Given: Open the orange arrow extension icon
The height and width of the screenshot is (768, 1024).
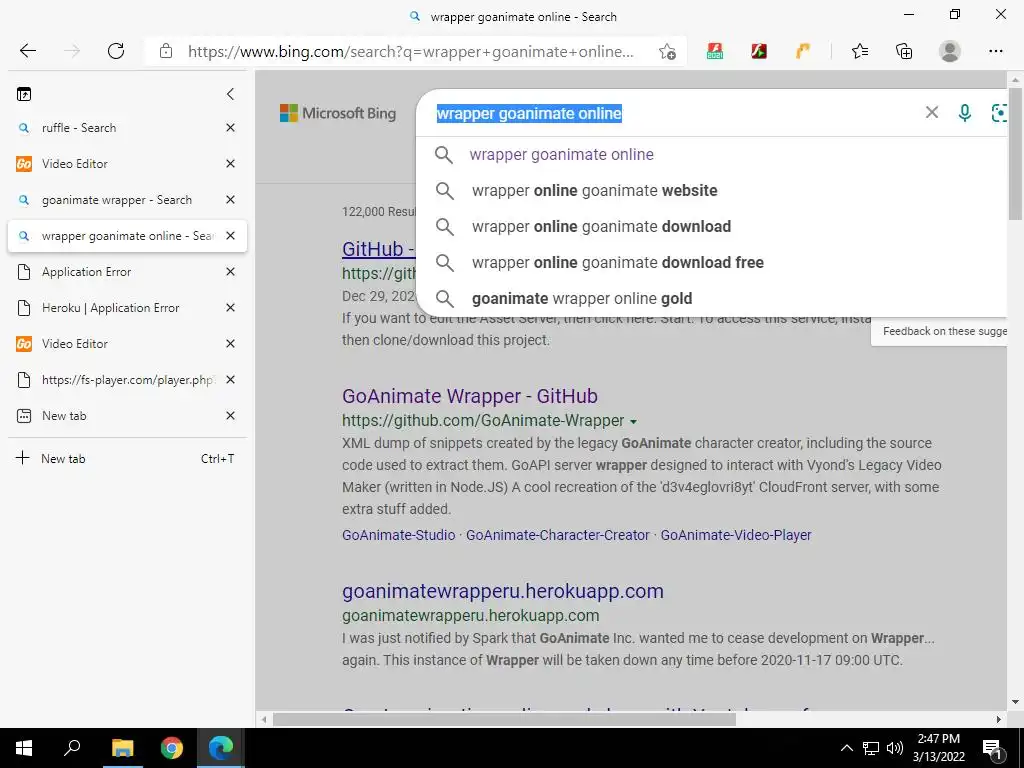Looking at the screenshot, I should (x=803, y=51).
